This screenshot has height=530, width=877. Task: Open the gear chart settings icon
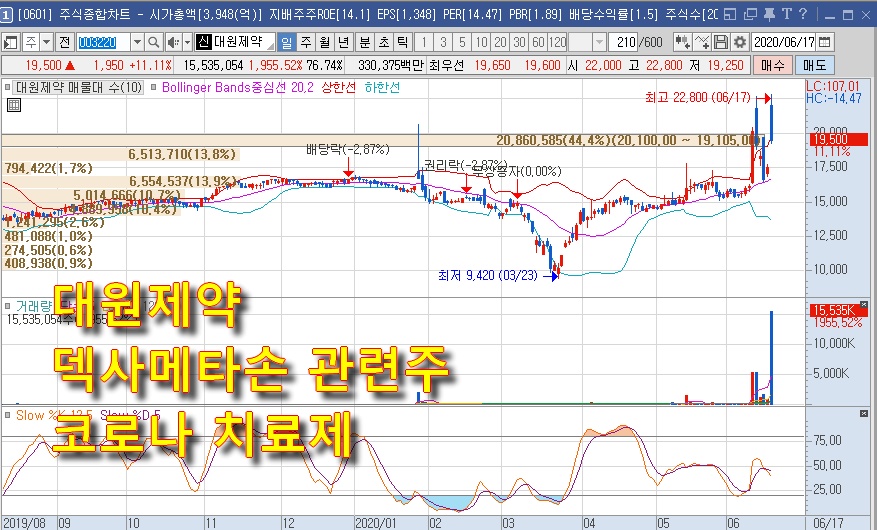(740, 42)
